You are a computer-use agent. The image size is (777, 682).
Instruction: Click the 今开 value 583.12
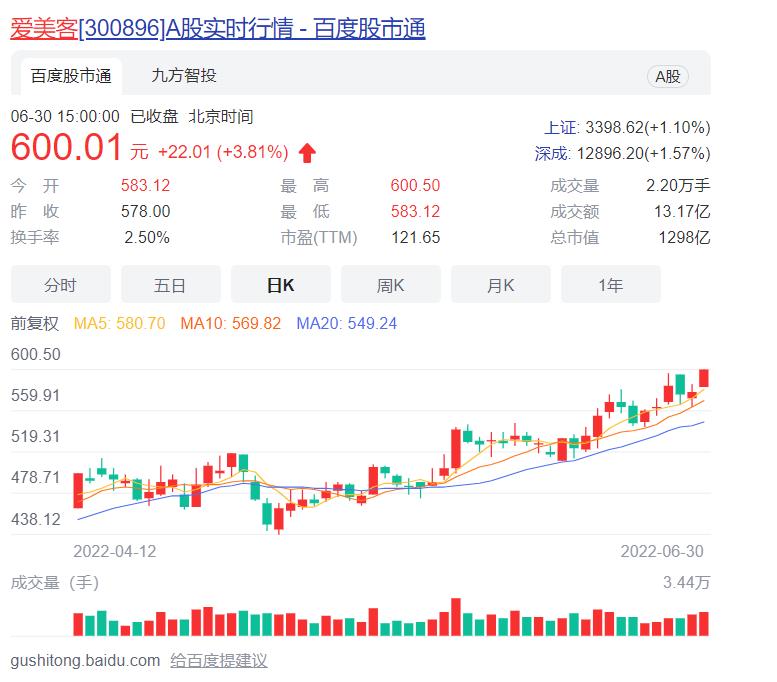(x=145, y=185)
